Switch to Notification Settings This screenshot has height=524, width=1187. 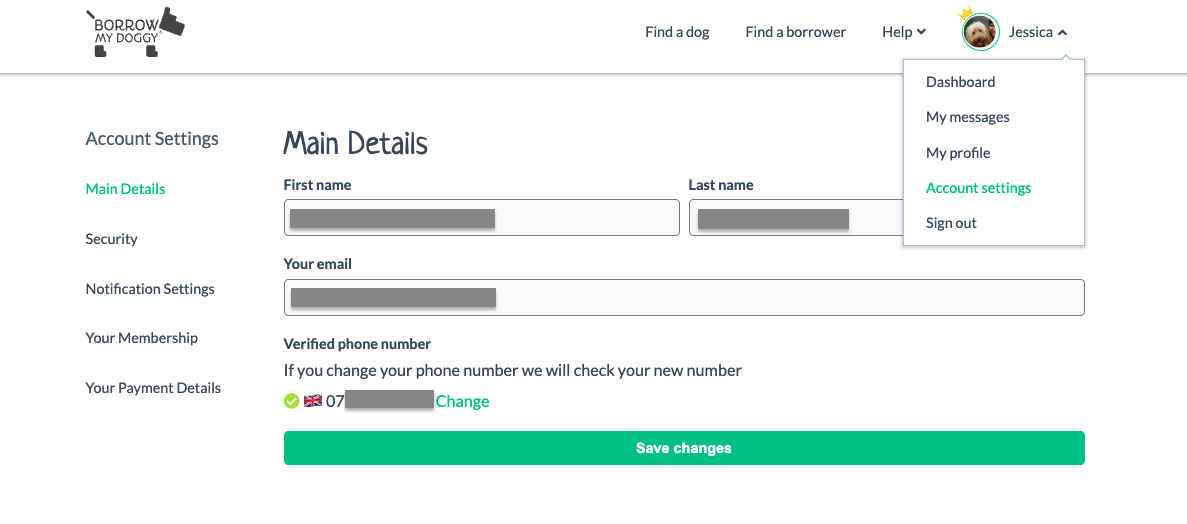click(150, 289)
